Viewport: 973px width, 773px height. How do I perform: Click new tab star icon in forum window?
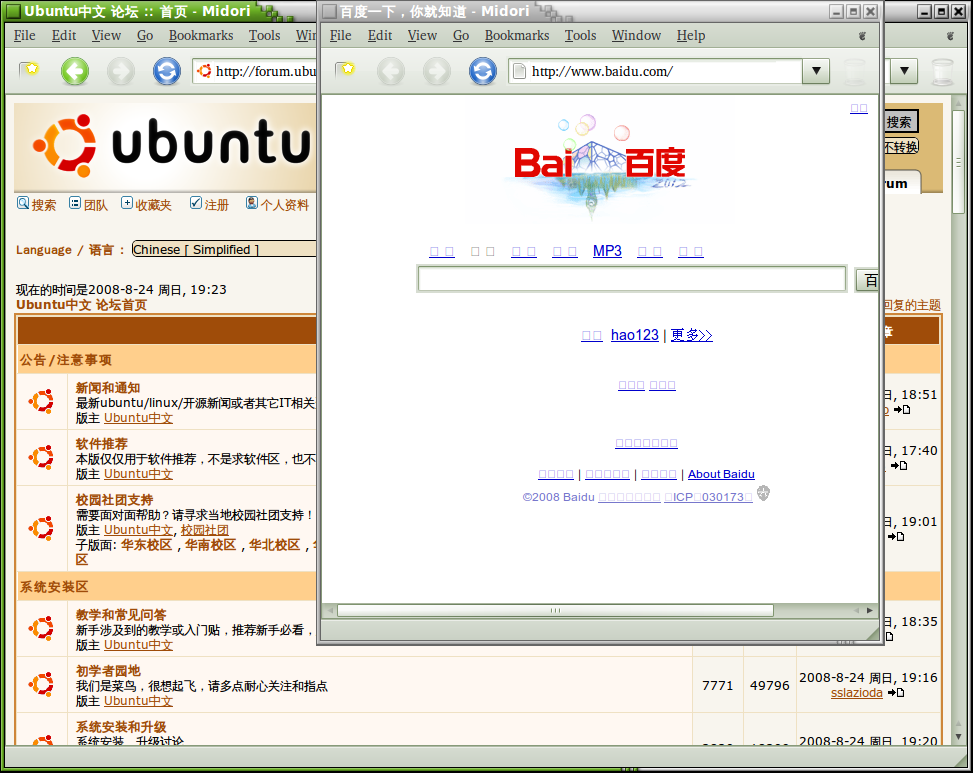29,69
